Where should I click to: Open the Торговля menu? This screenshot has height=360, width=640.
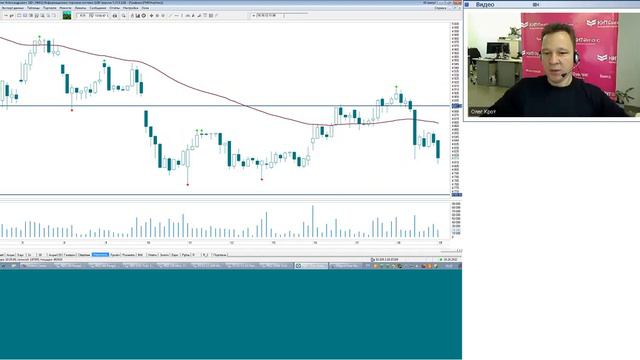tap(50, 8)
